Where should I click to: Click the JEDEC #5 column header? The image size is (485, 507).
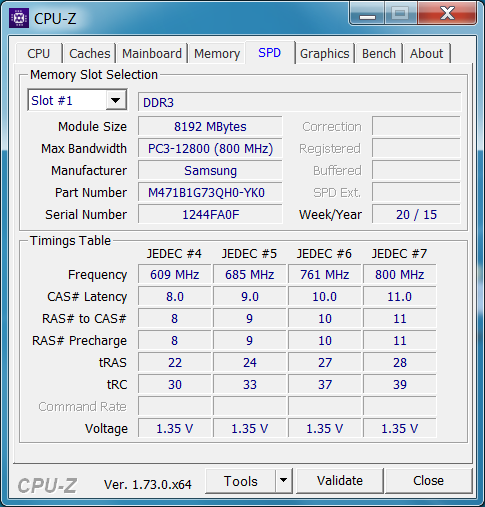point(249,254)
